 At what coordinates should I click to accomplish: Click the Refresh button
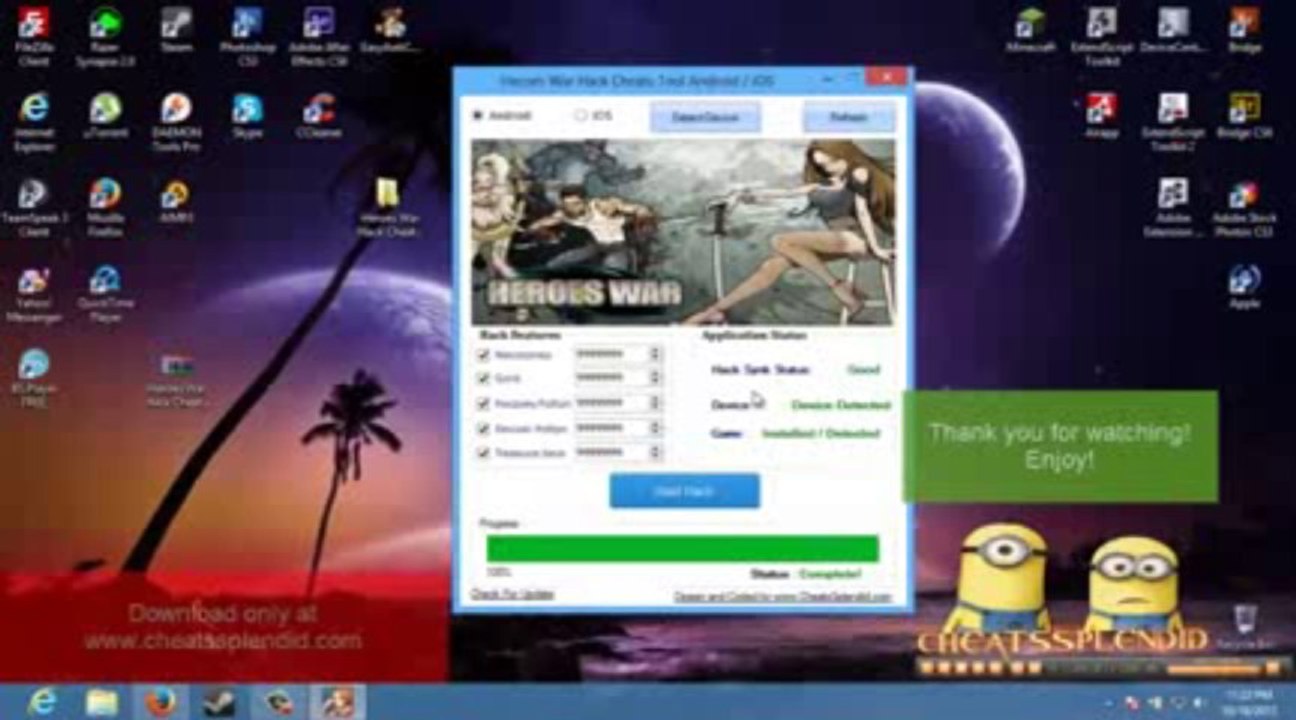coord(848,117)
